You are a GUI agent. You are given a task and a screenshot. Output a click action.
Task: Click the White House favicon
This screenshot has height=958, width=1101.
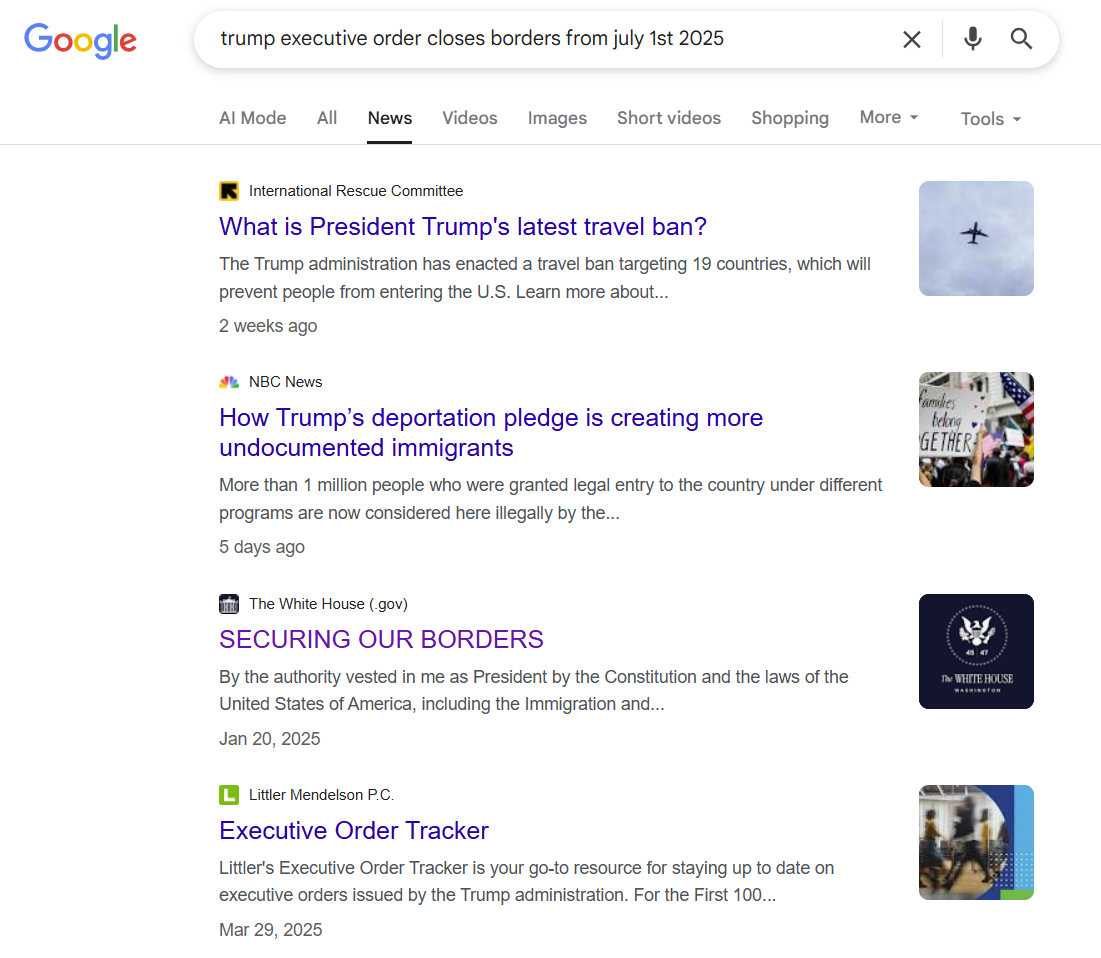(x=229, y=604)
